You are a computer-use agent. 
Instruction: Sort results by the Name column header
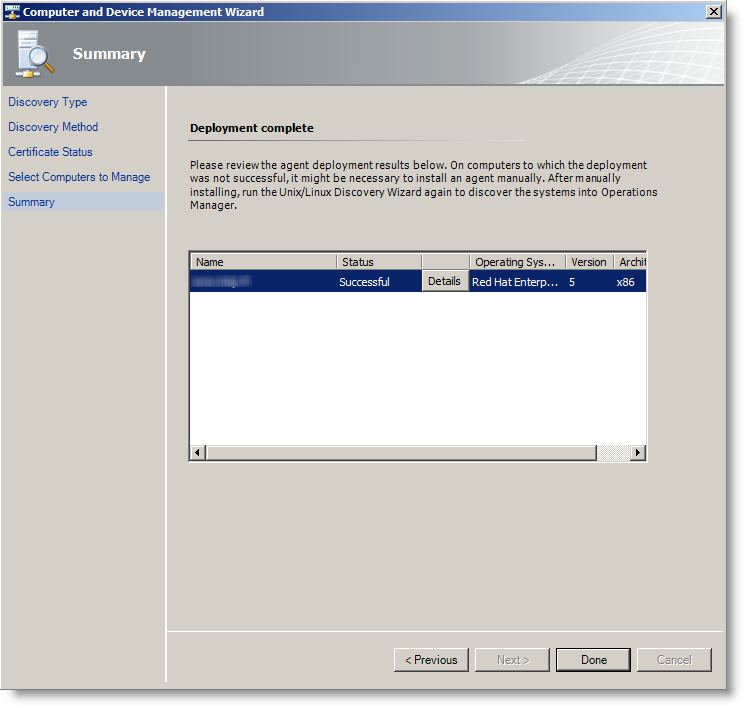click(263, 262)
